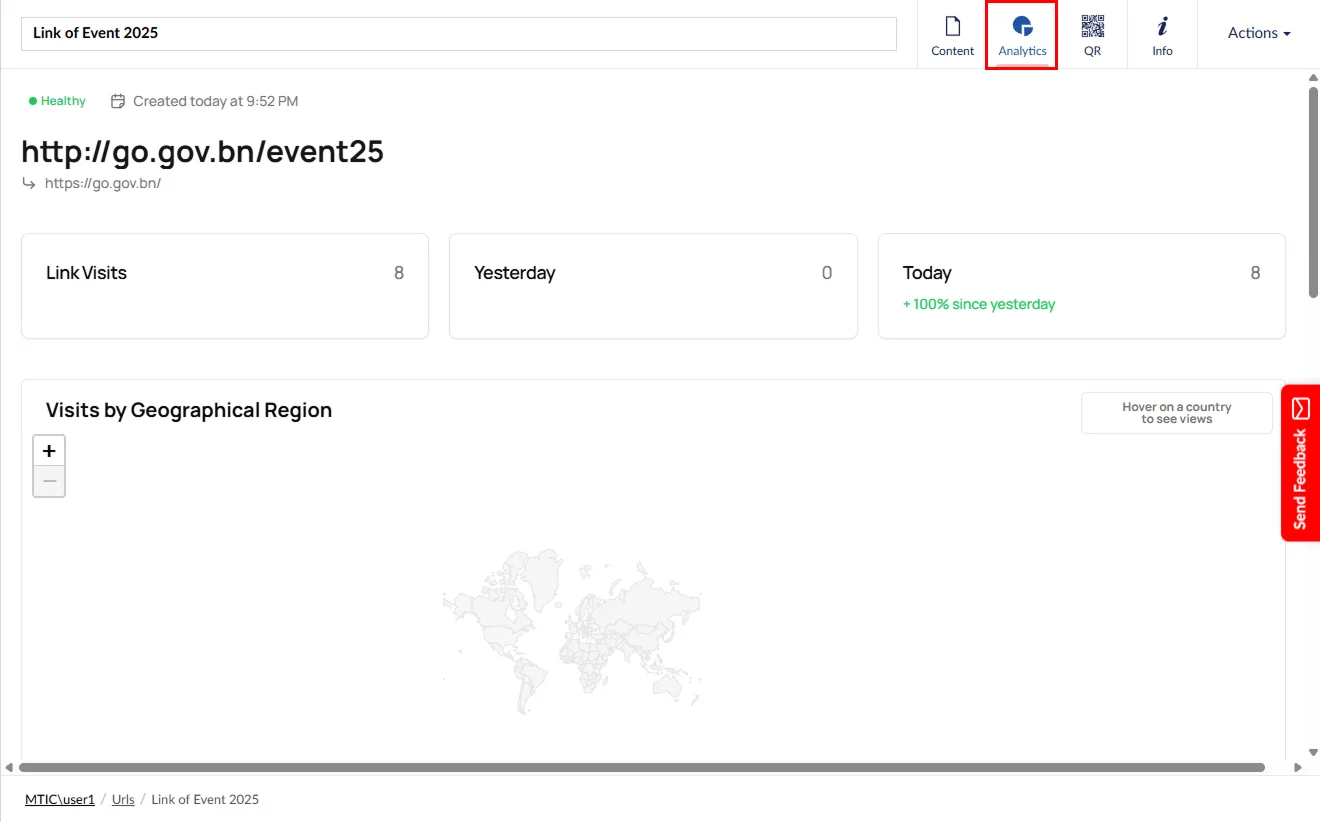Click the Link Visits card
Image resolution: width=1320 pixels, height=822 pixels.
point(225,286)
